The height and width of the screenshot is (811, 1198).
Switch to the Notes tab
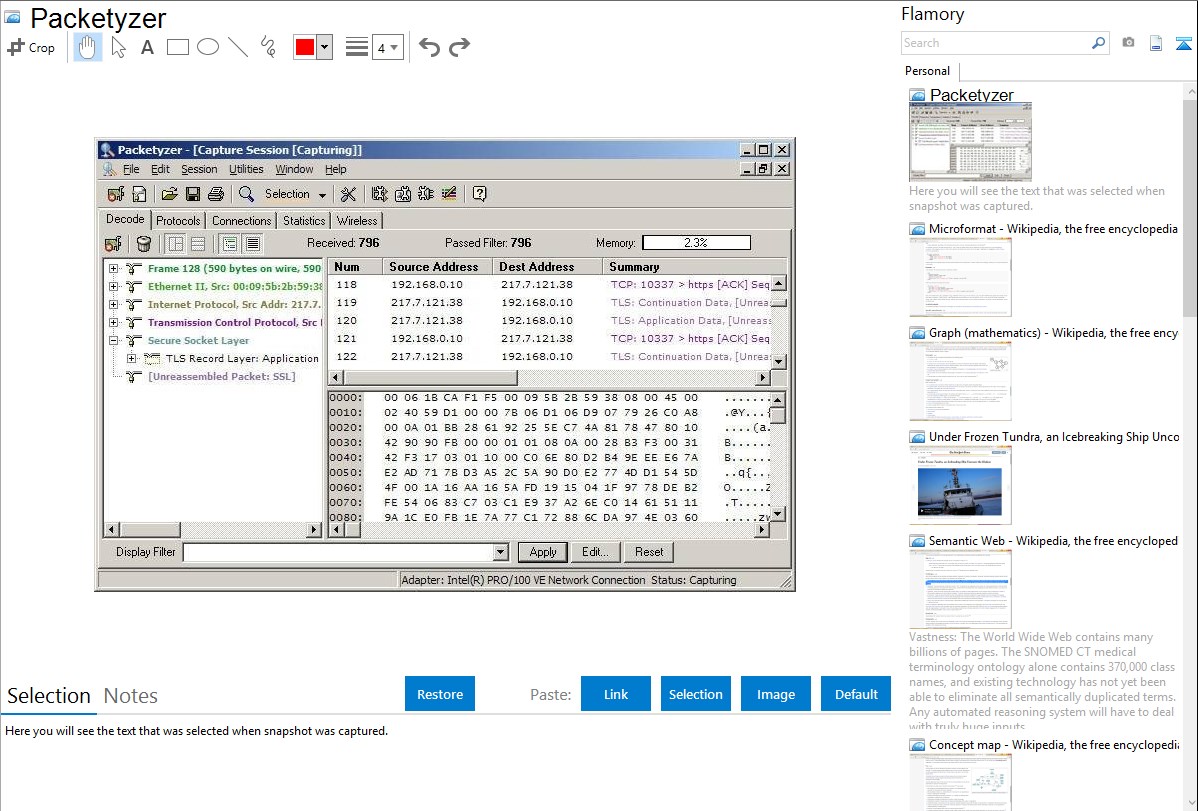tap(131, 696)
